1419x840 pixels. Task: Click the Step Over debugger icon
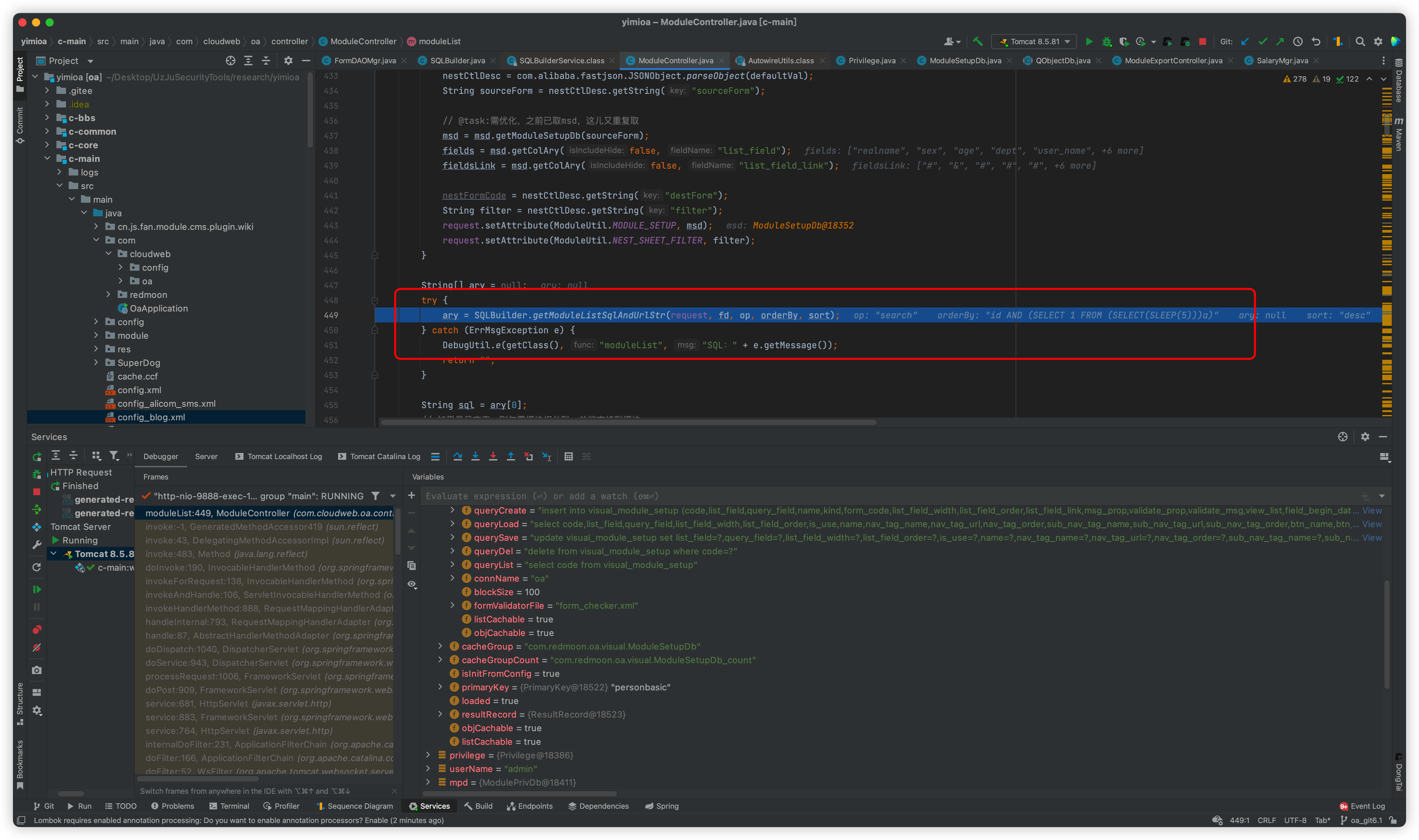[457, 456]
